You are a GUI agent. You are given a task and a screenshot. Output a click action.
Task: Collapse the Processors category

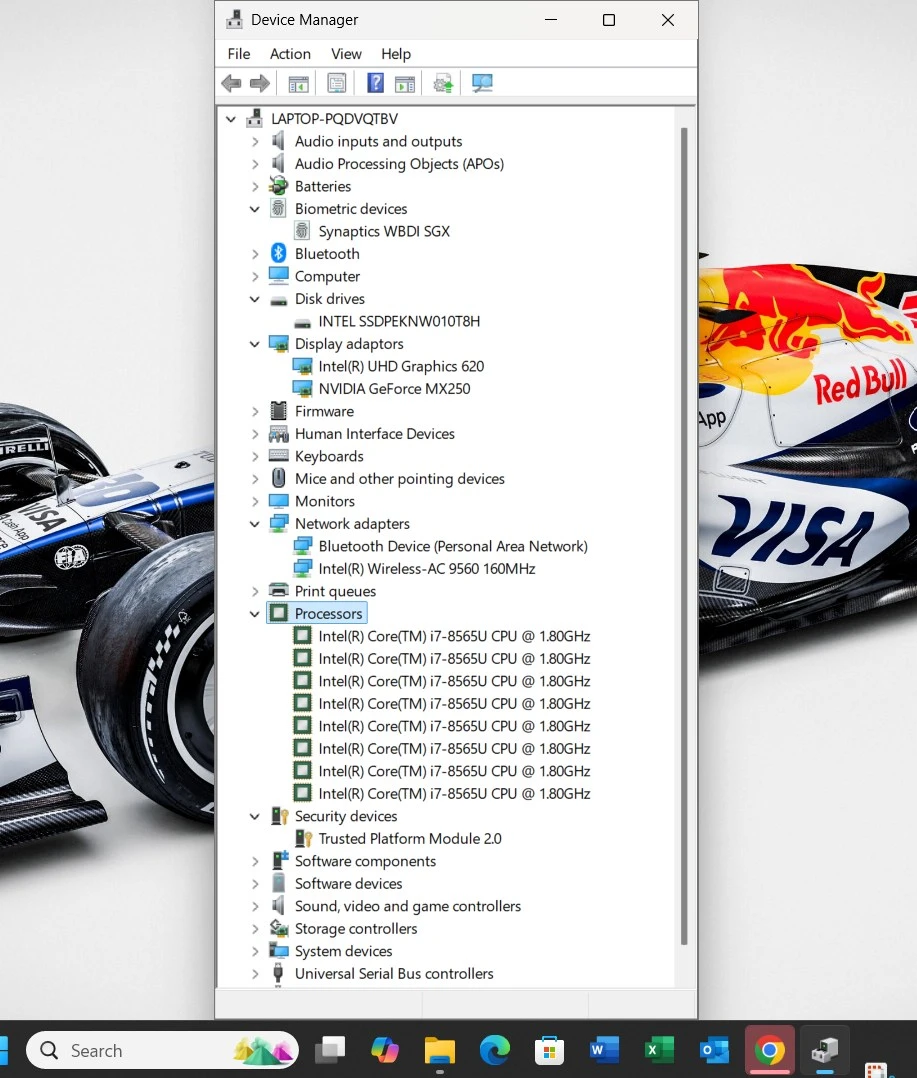[x=255, y=614]
